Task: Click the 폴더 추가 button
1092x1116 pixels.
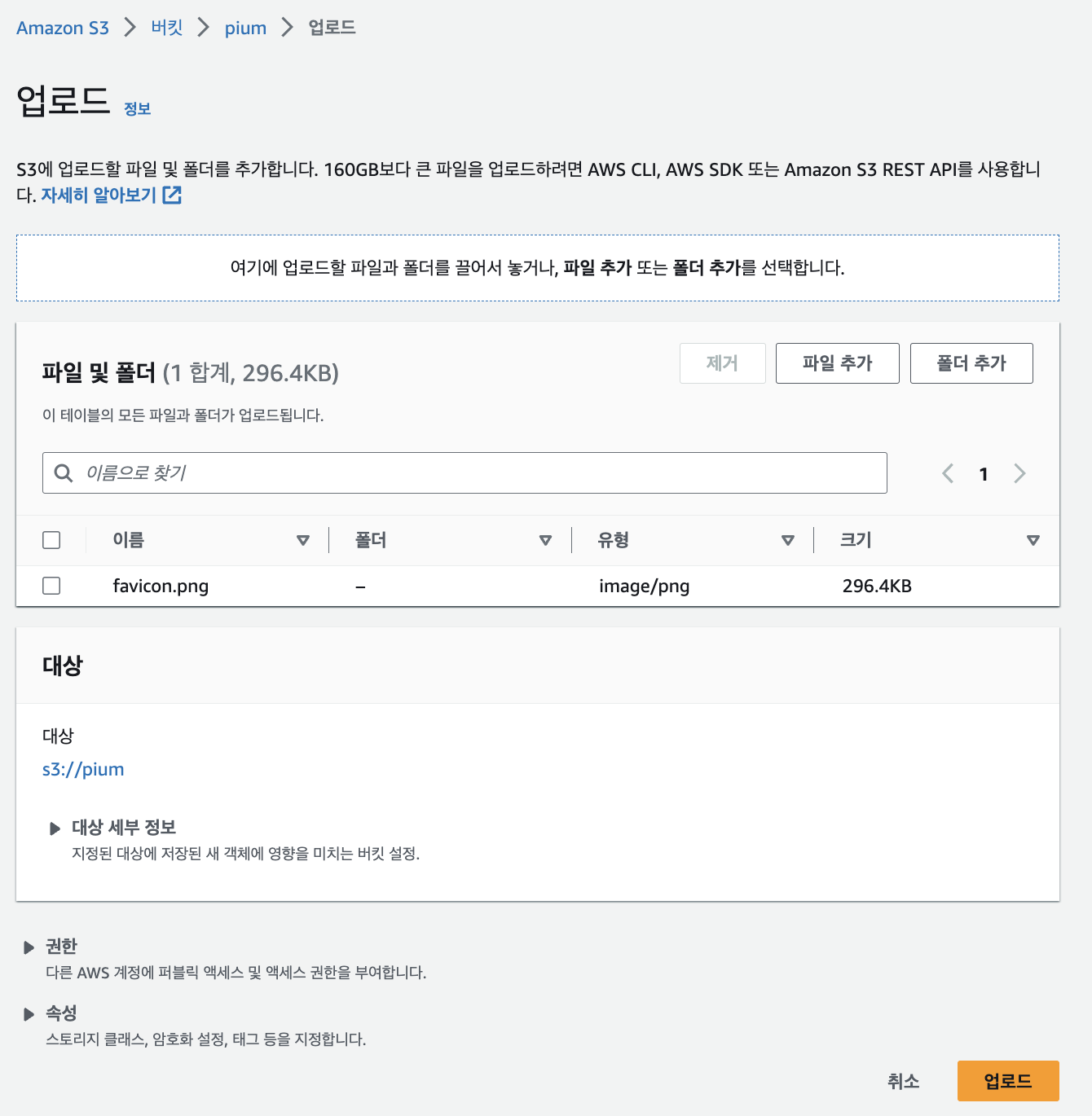Action: (971, 363)
